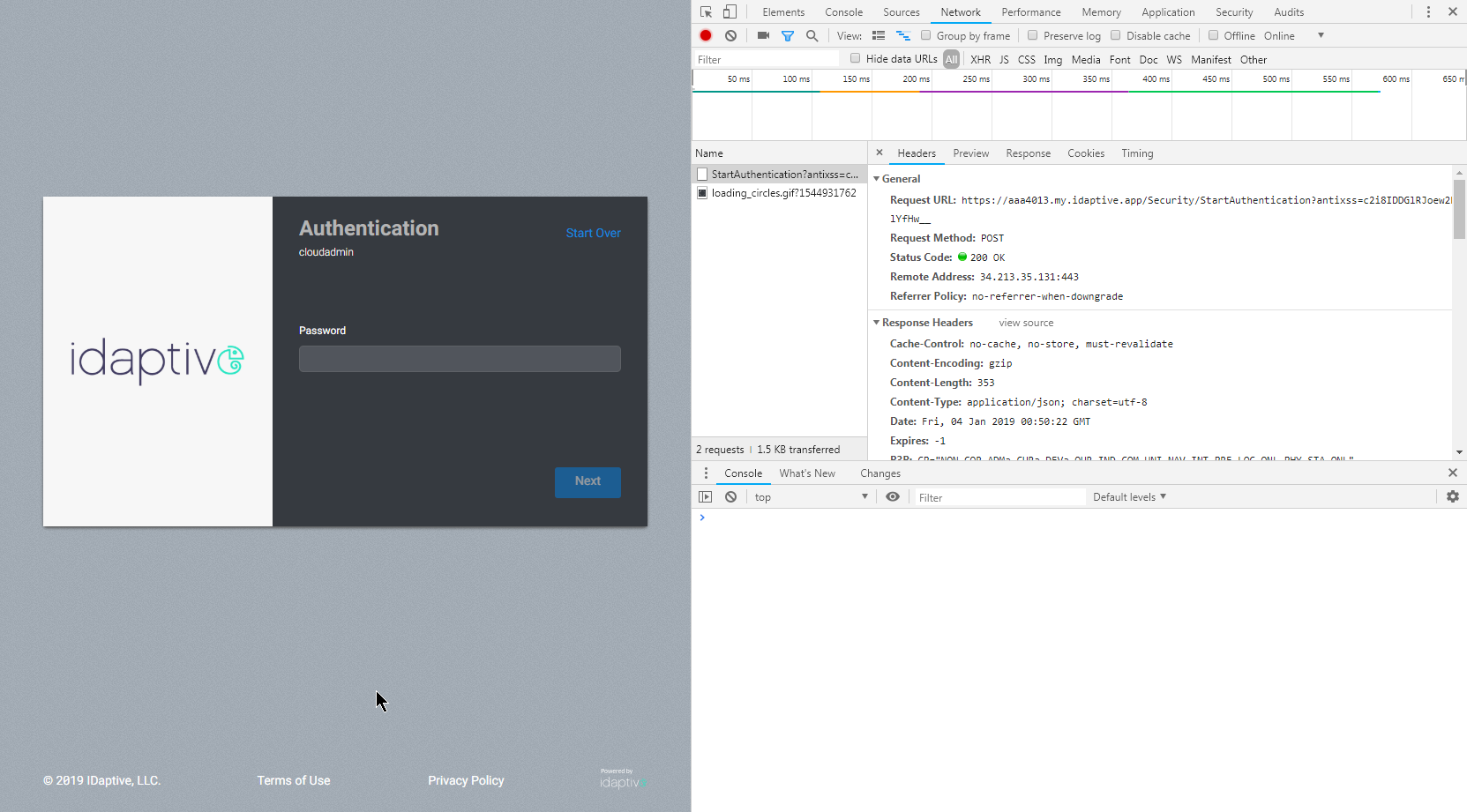This screenshot has width=1467, height=812.
Task: Close the request details pane
Action: 879,153
